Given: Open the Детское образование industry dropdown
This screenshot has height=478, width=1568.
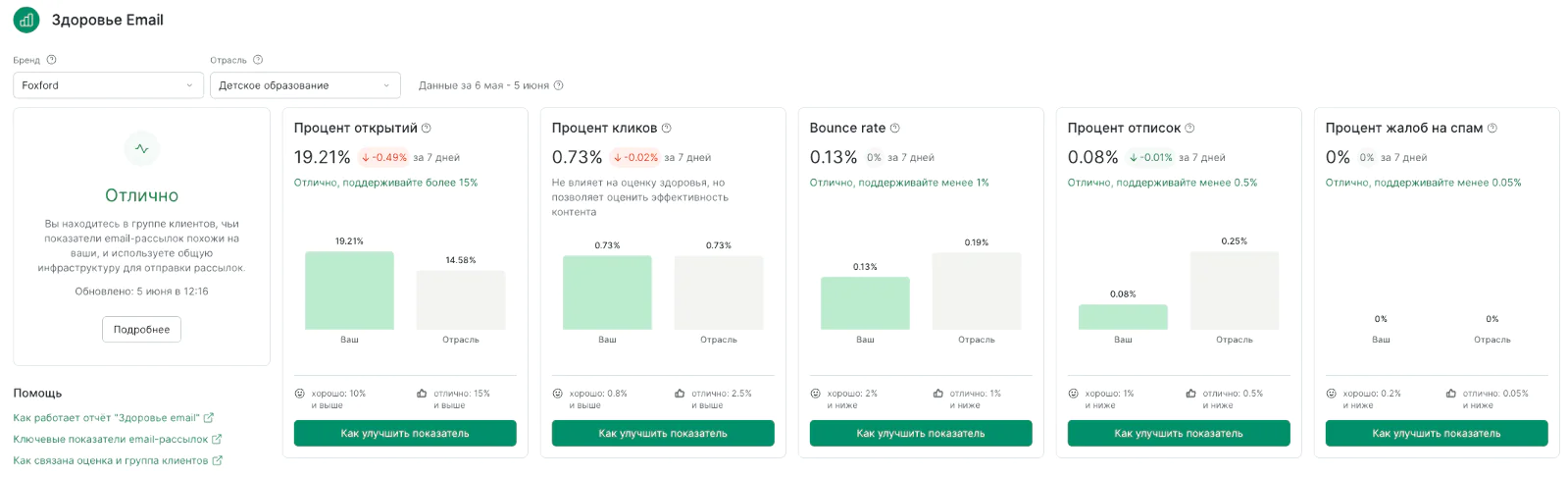Looking at the screenshot, I should (305, 85).
